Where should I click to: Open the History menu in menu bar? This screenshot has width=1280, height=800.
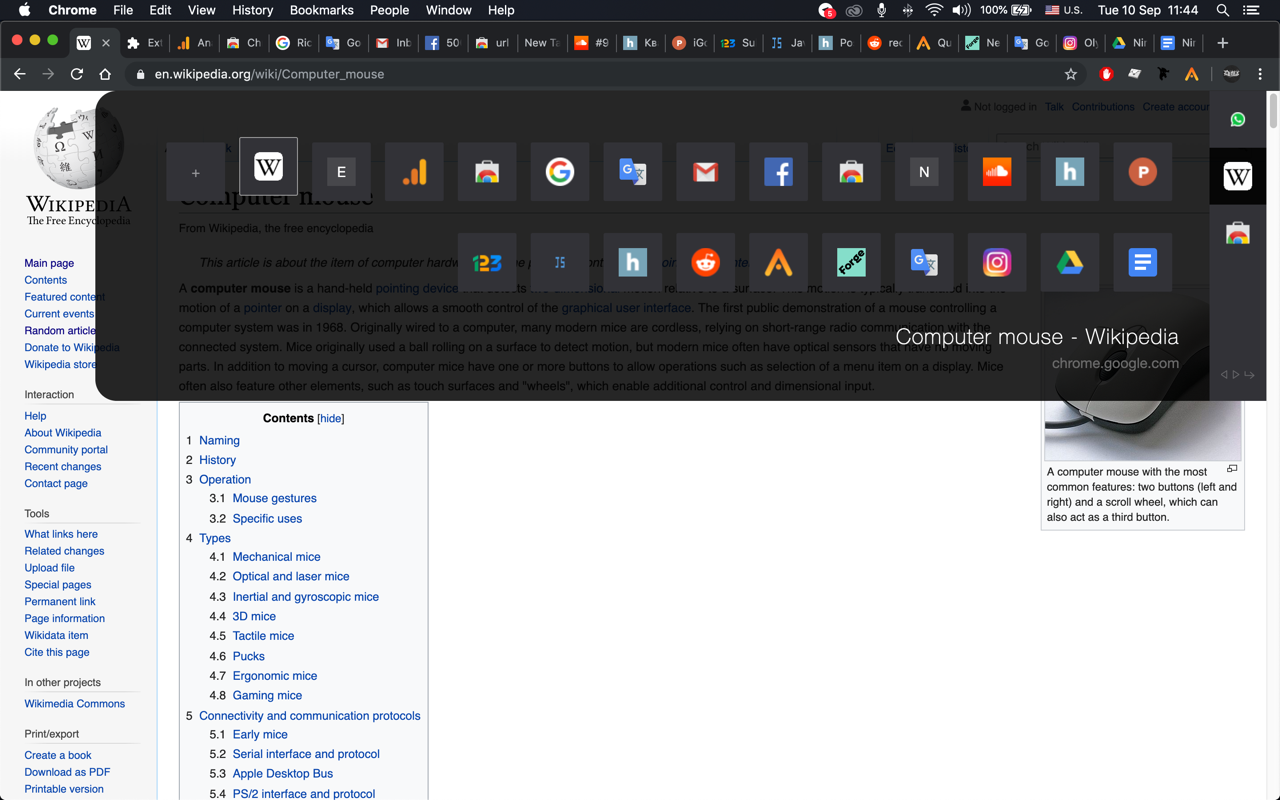point(252,10)
